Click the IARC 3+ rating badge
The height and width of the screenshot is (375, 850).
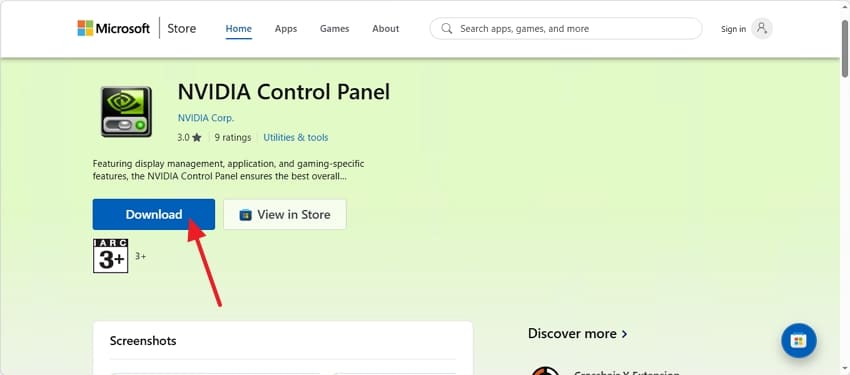[x=111, y=256]
